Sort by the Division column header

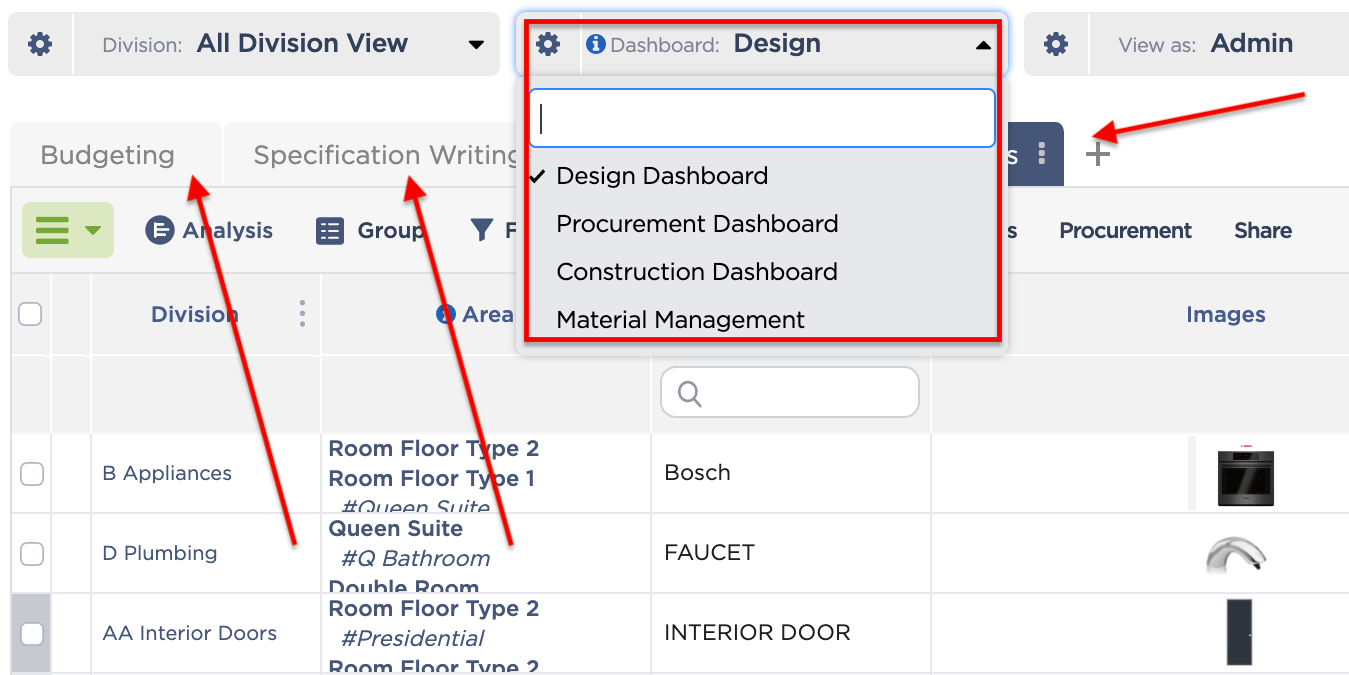pyautogui.click(x=195, y=314)
